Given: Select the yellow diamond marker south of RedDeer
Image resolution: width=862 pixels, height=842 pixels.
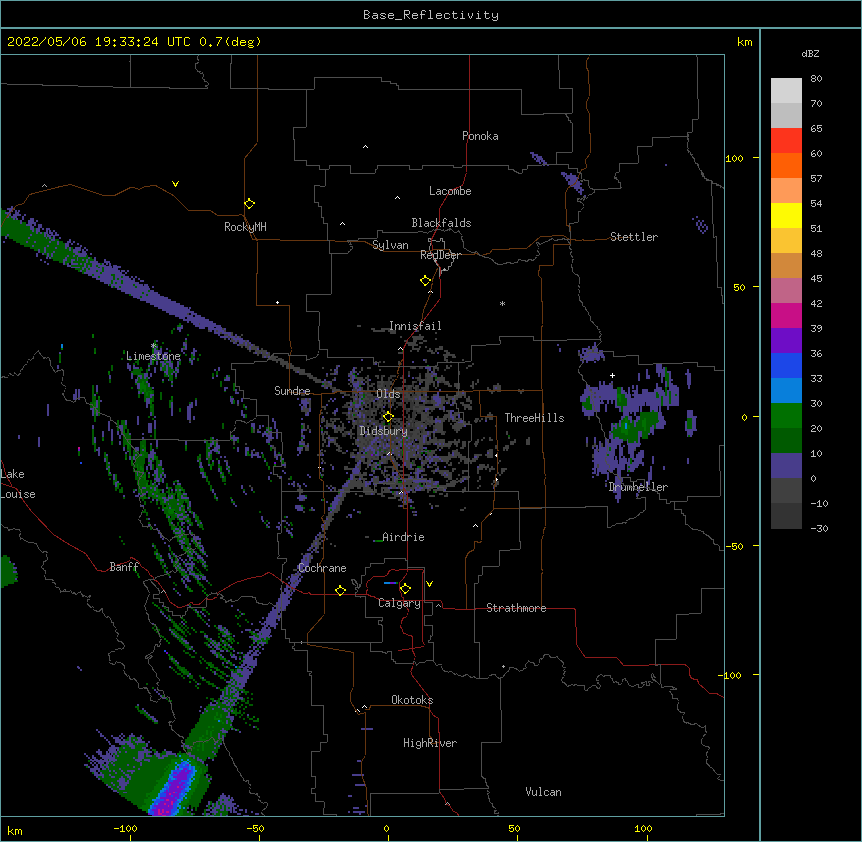Looking at the screenshot, I should click(426, 281).
